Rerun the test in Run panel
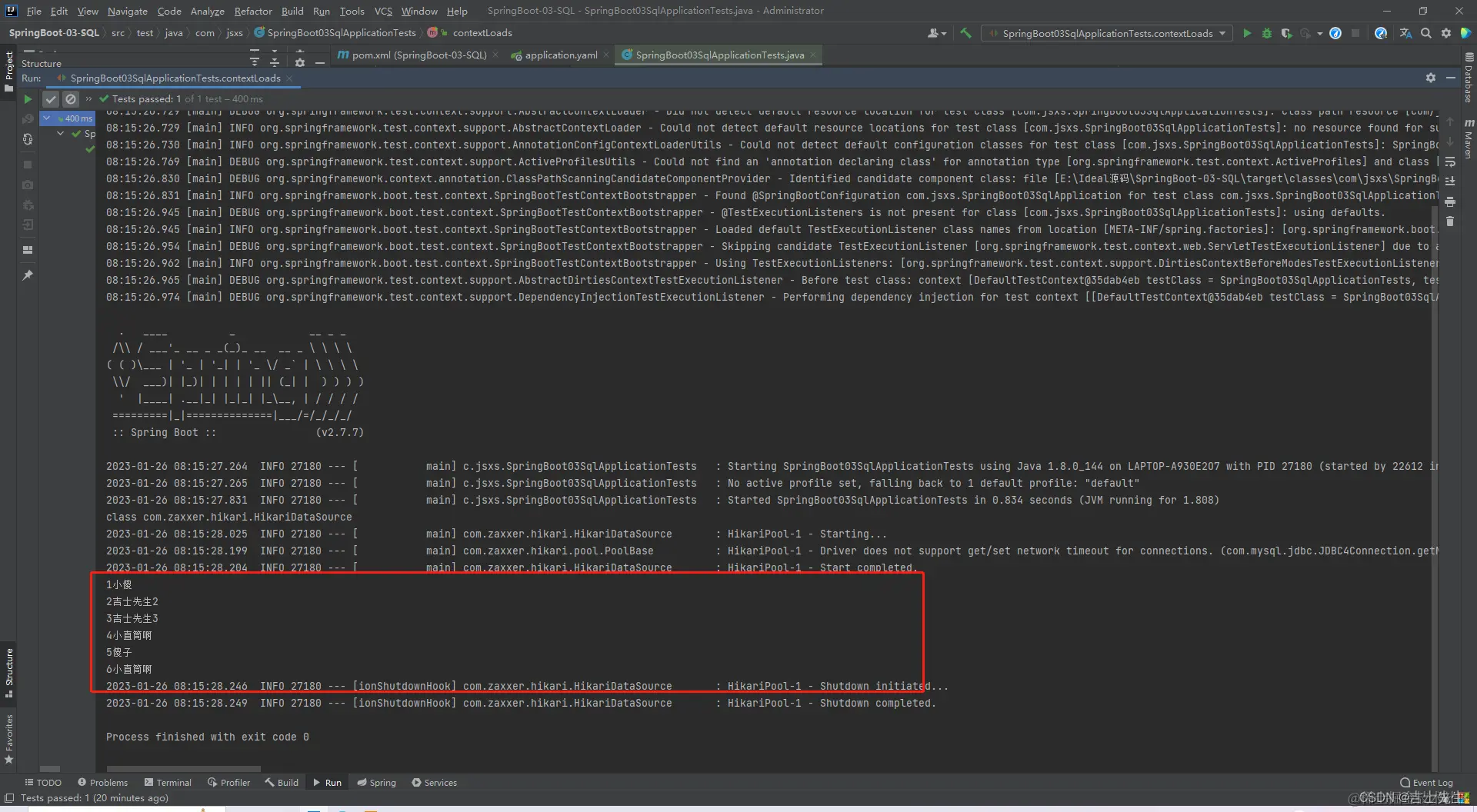 28,99
